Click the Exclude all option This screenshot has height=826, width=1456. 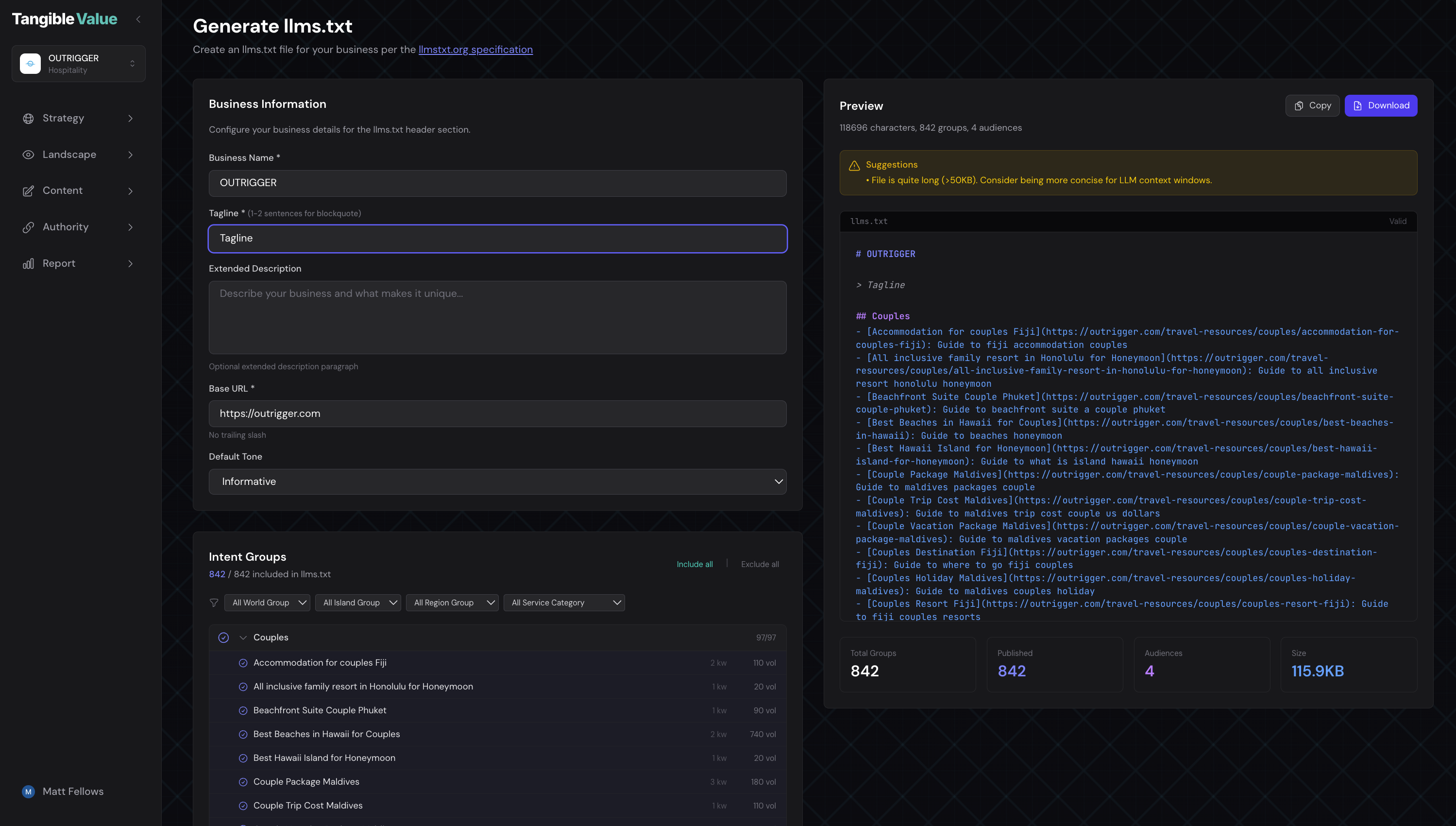click(759, 564)
